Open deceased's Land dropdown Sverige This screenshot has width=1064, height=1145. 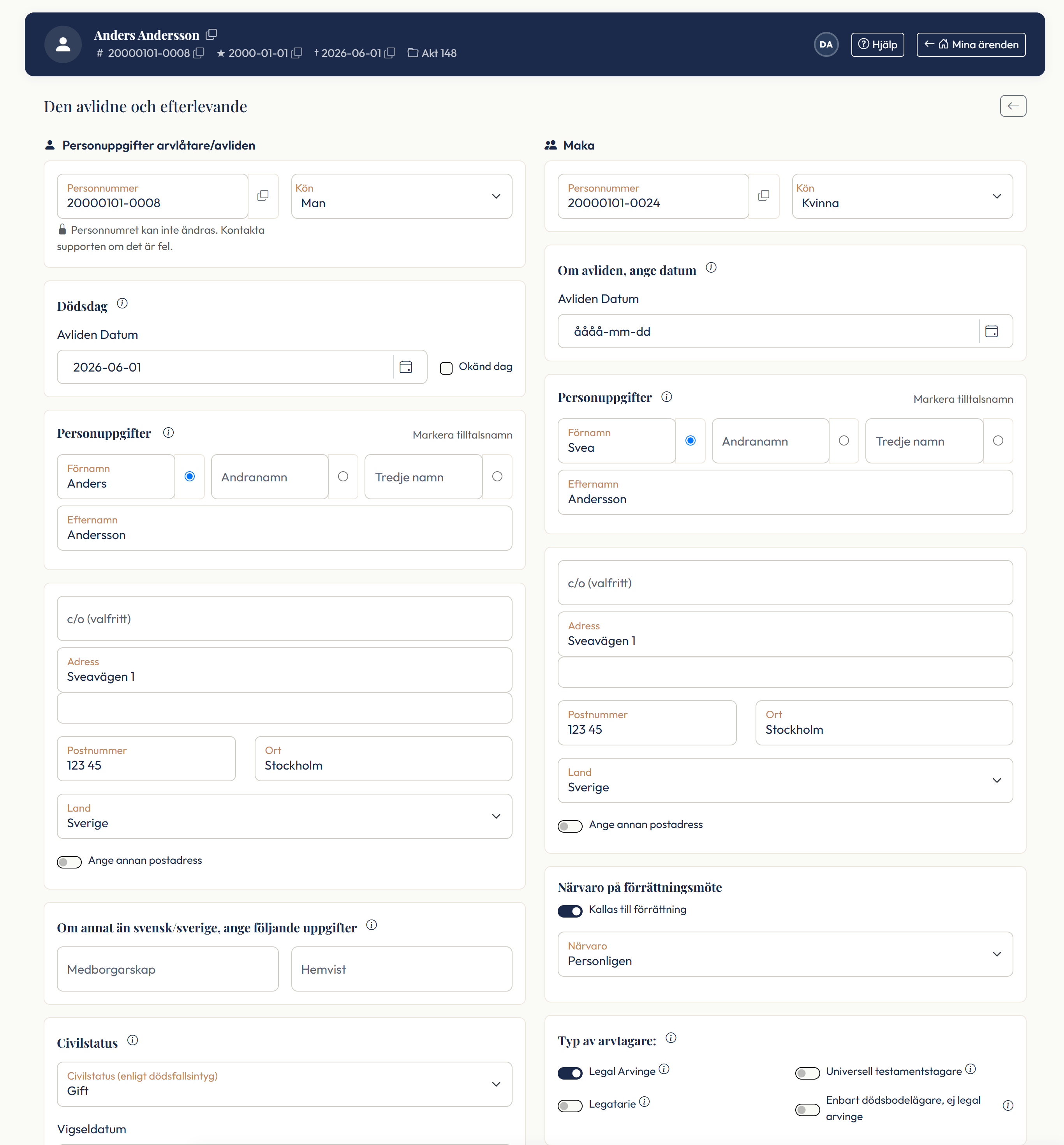point(284,816)
